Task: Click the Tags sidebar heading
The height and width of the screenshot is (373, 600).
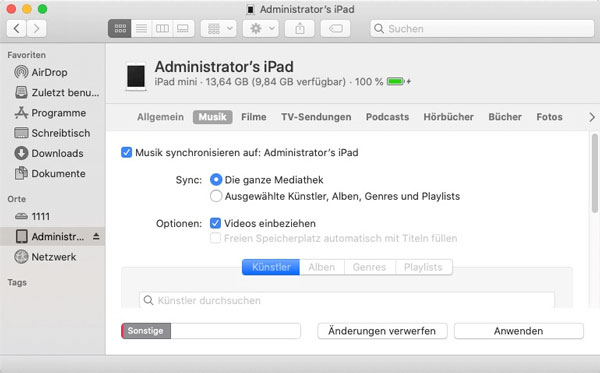Action: click(x=17, y=282)
